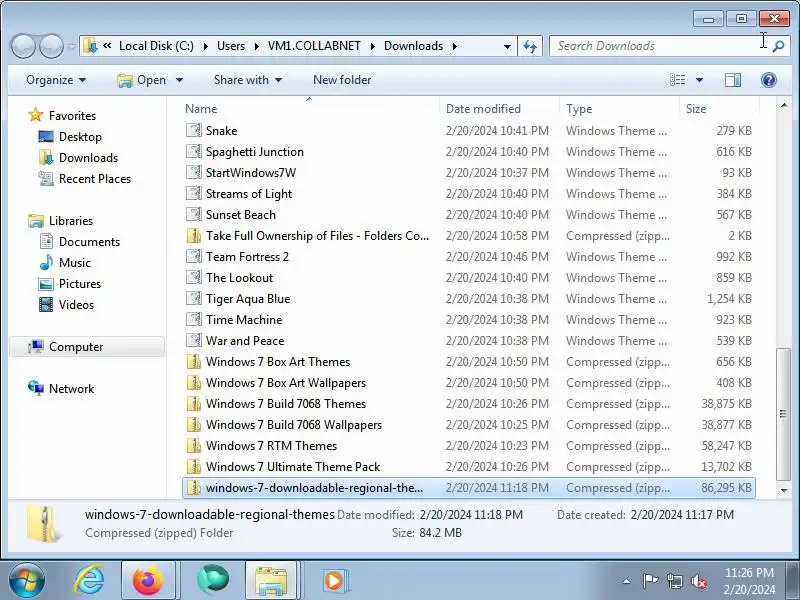
Task: Select the War and Peace theme icon
Action: (x=193, y=340)
